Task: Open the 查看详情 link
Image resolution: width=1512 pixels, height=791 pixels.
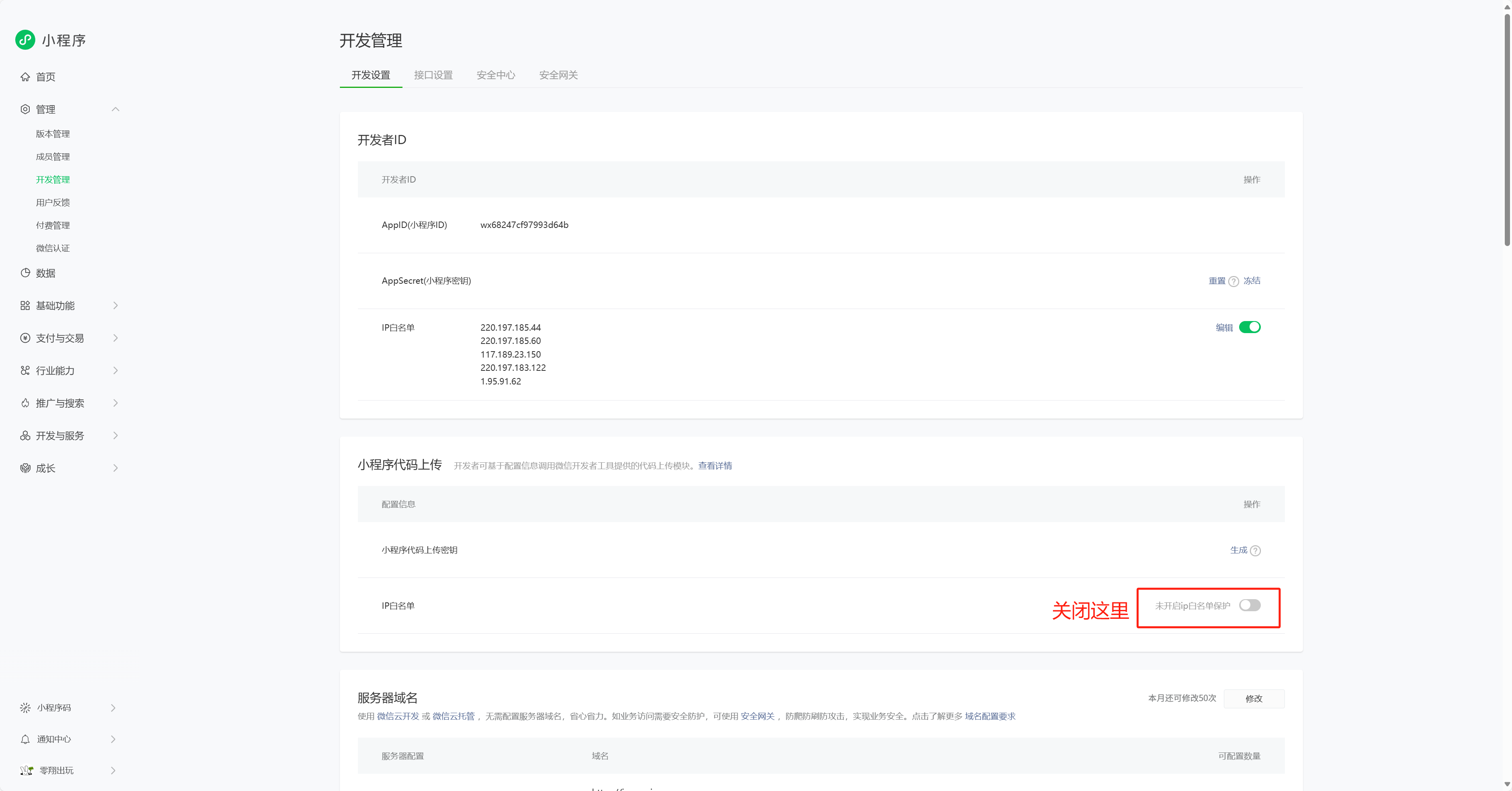Action: [x=715, y=466]
